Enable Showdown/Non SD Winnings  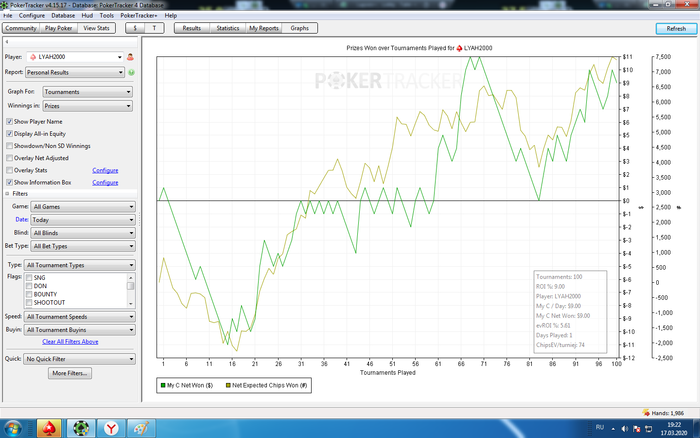(9, 146)
